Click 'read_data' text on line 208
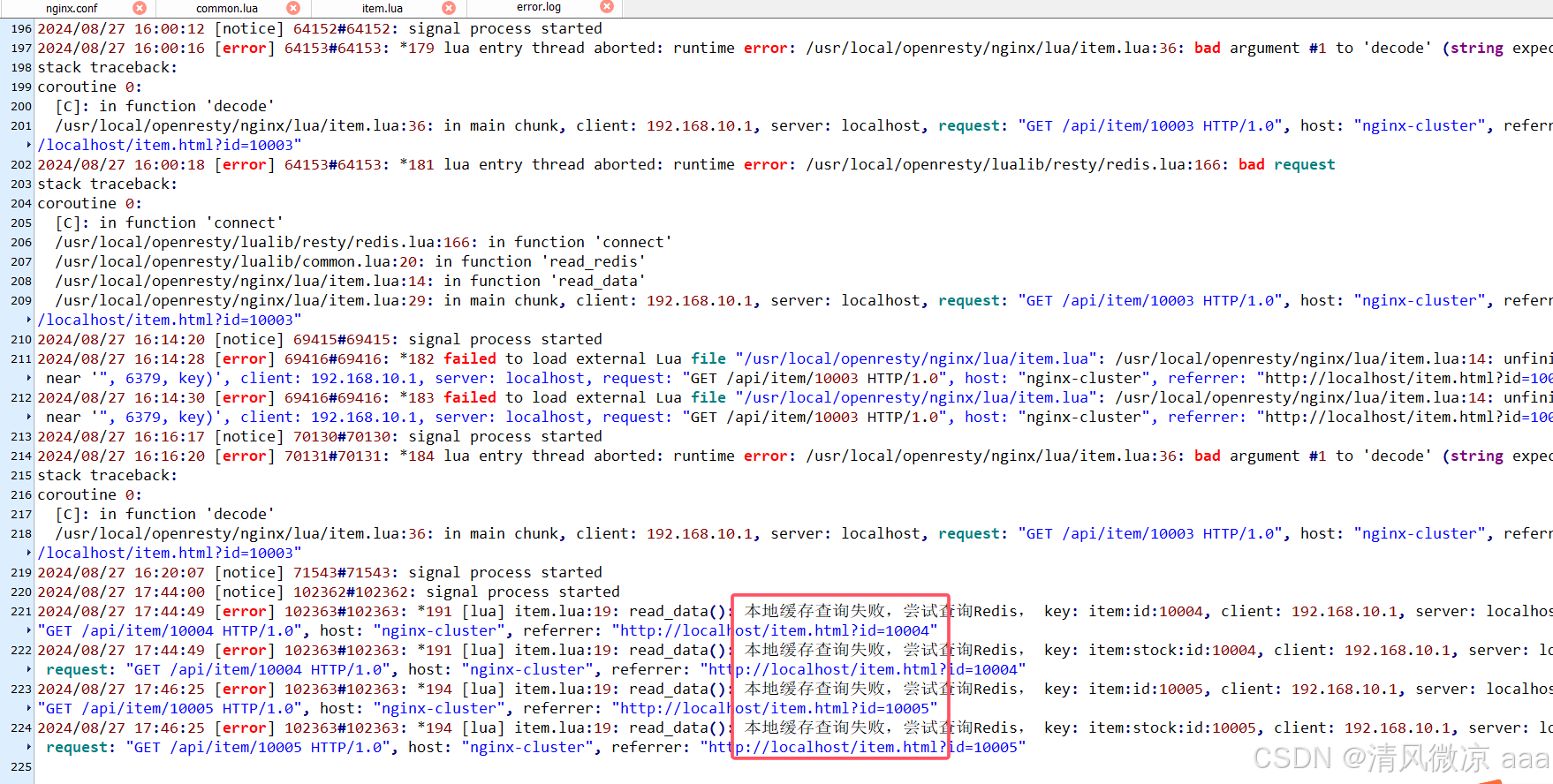Viewport: 1553px width, 784px height. 598,282
